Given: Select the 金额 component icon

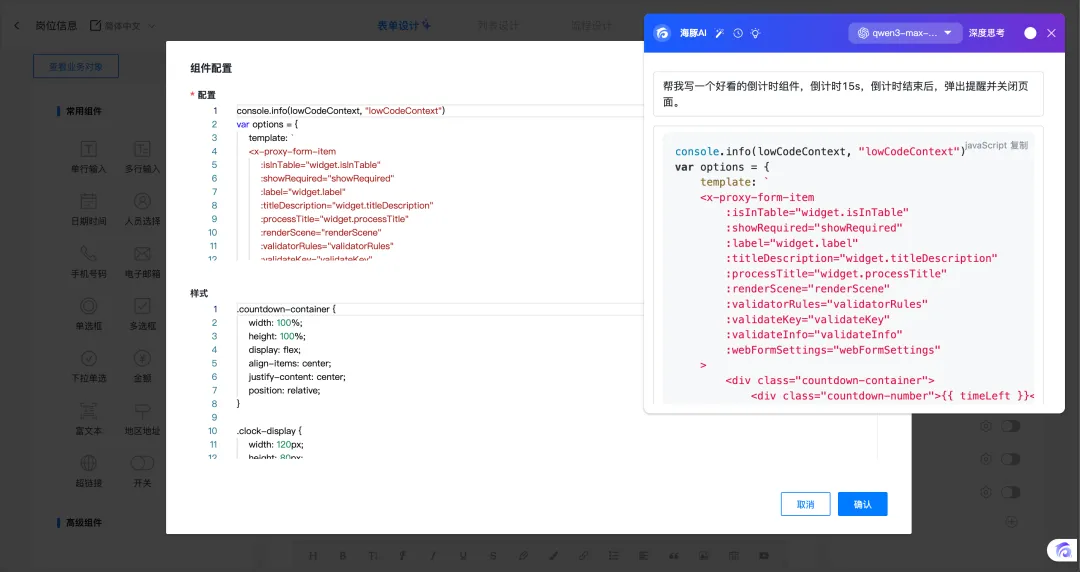Looking at the screenshot, I should tap(142, 358).
